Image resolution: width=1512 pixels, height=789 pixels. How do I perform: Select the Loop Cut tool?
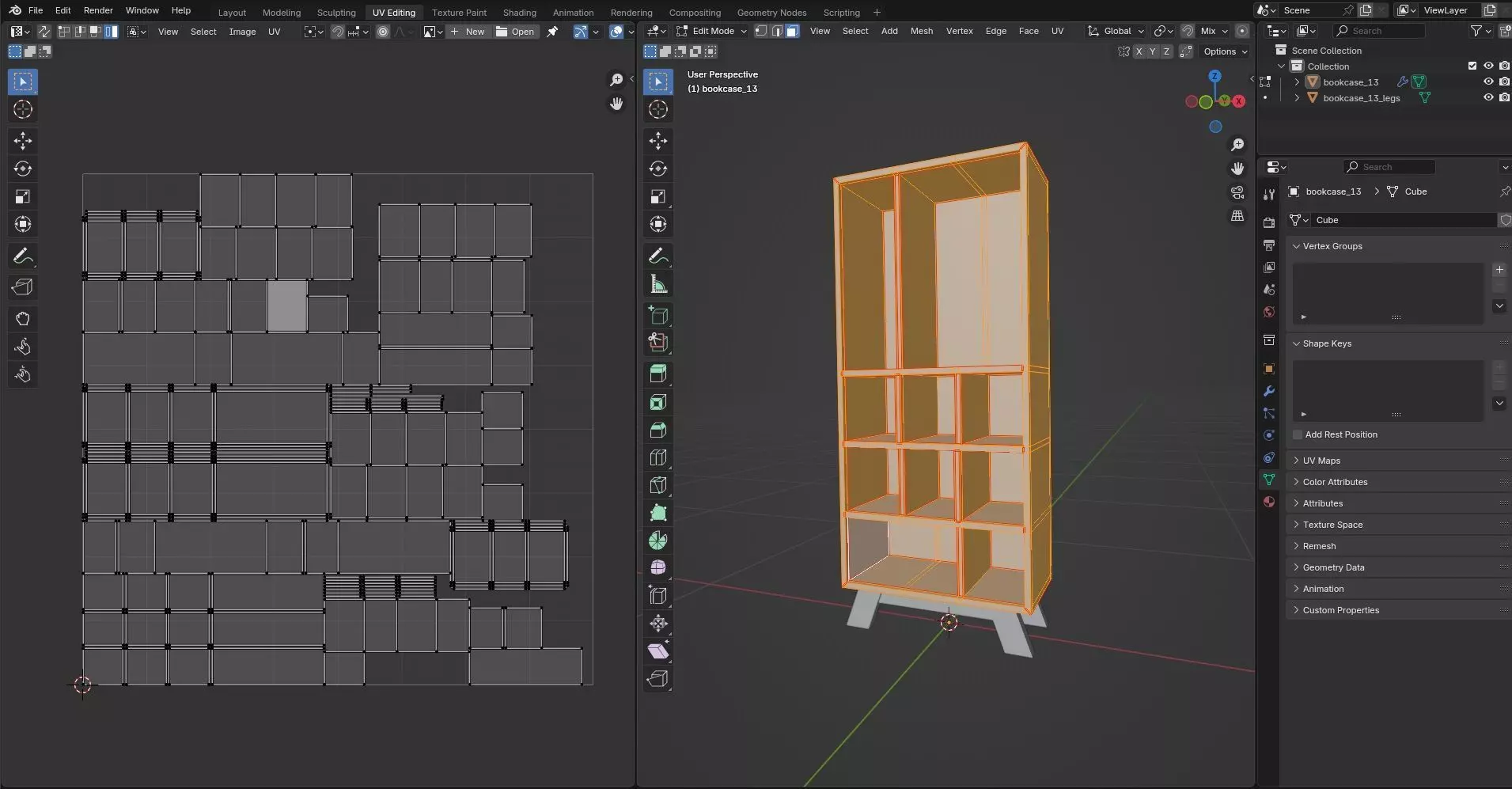[658, 457]
